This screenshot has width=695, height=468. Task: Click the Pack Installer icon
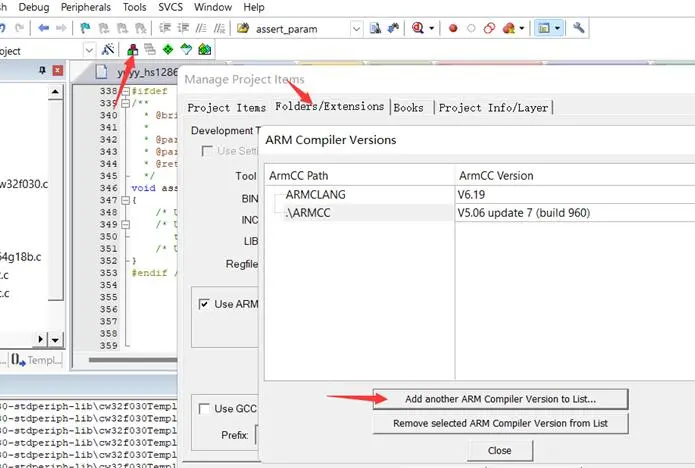pos(204,50)
